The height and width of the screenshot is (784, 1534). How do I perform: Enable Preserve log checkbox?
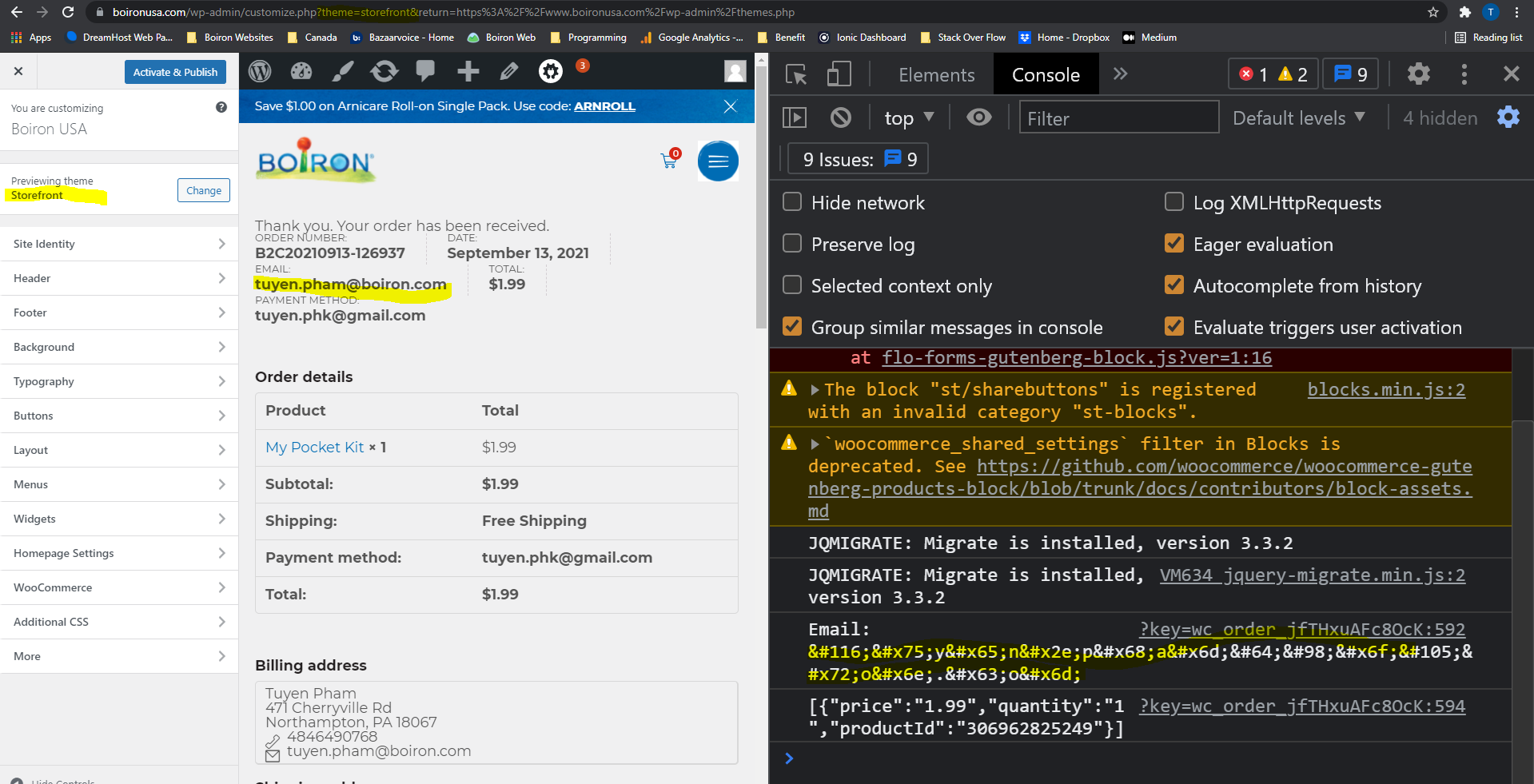792,244
